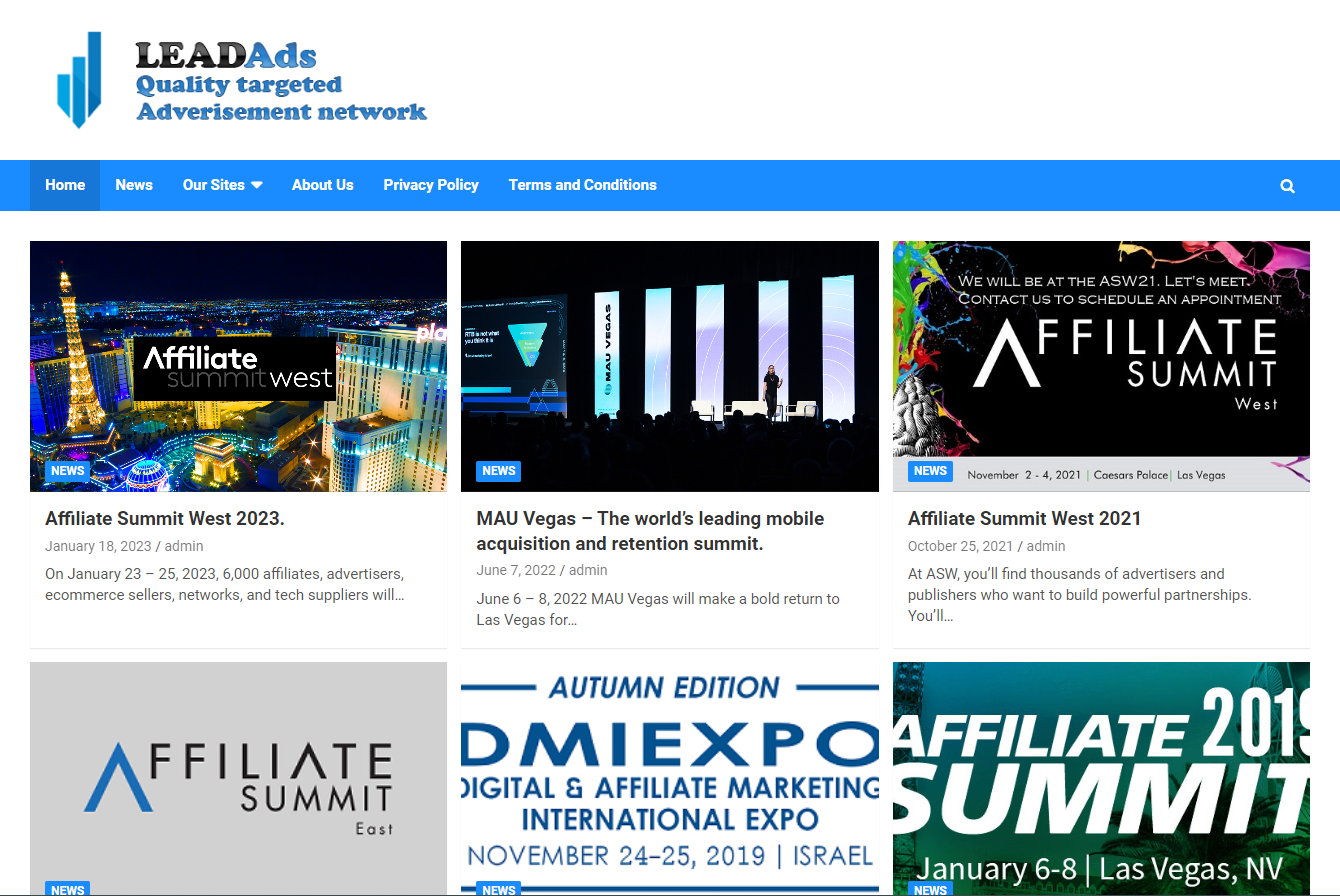Image resolution: width=1340 pixels, height=896 pixels.
Task: Click the MAU Vegas stage photo thumbnail
Action: [669, 365]
